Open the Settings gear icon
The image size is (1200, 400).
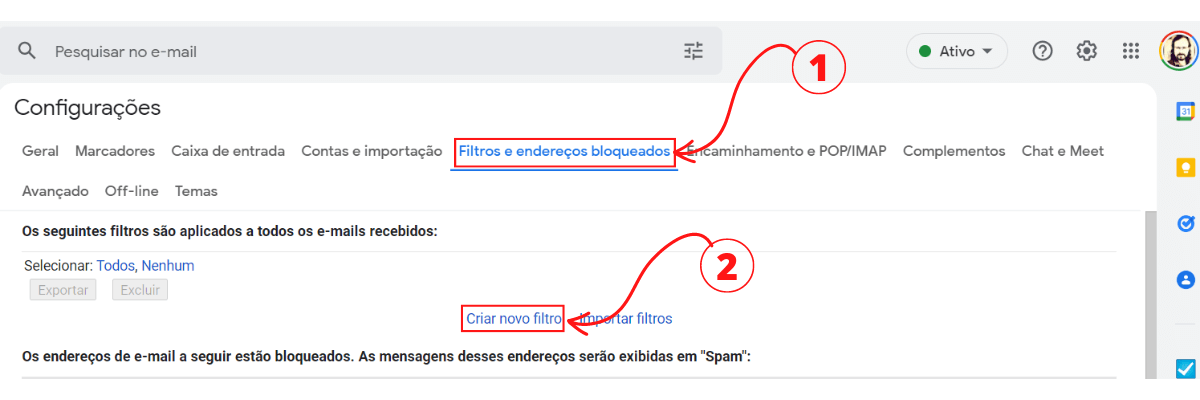(x=1087, y=51)
